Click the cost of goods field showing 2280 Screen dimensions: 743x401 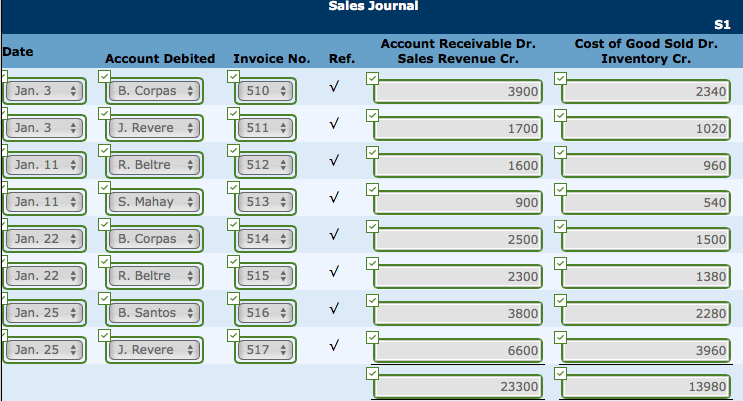pyautogui.click(x=645, y=313)
